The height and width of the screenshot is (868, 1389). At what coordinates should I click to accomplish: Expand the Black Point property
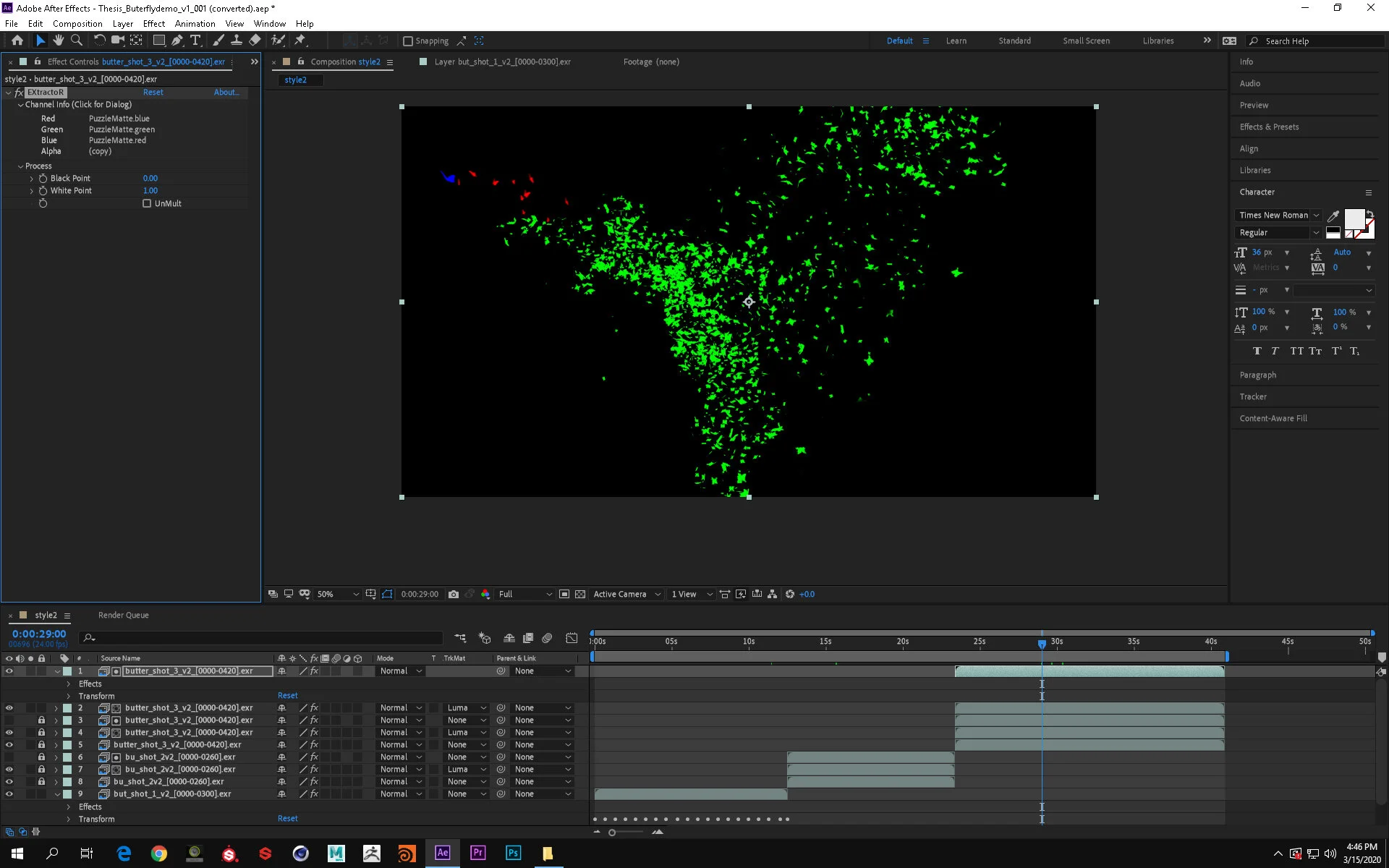31,178
